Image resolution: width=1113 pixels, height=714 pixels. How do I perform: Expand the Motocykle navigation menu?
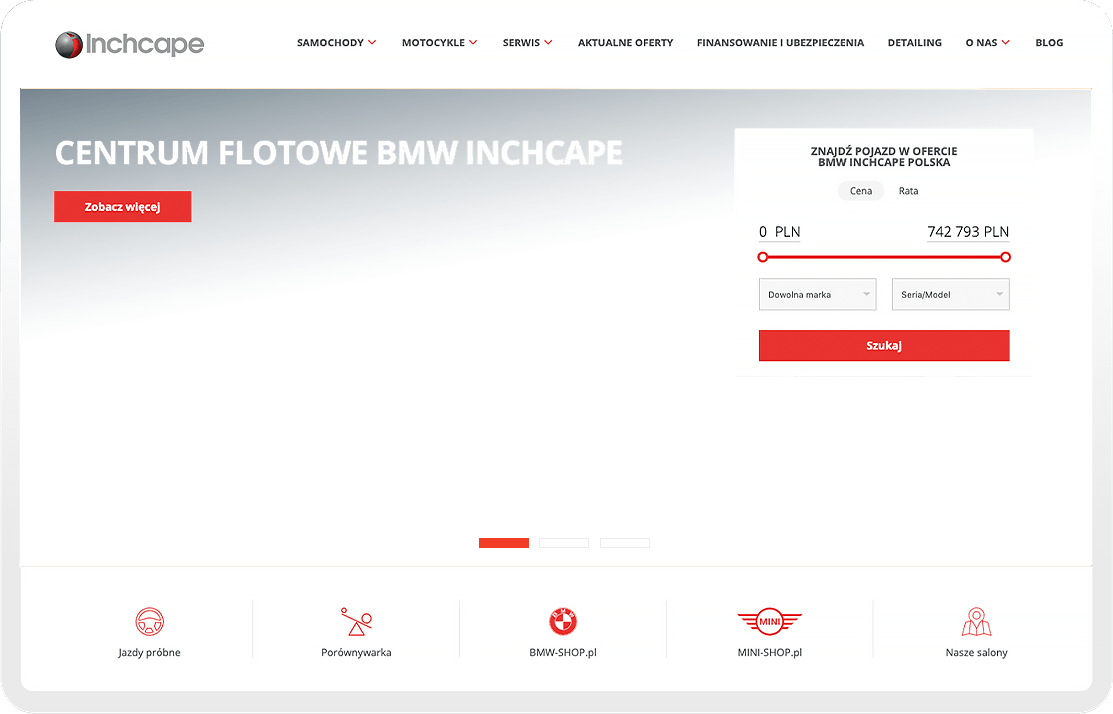[x=439, y=43]
